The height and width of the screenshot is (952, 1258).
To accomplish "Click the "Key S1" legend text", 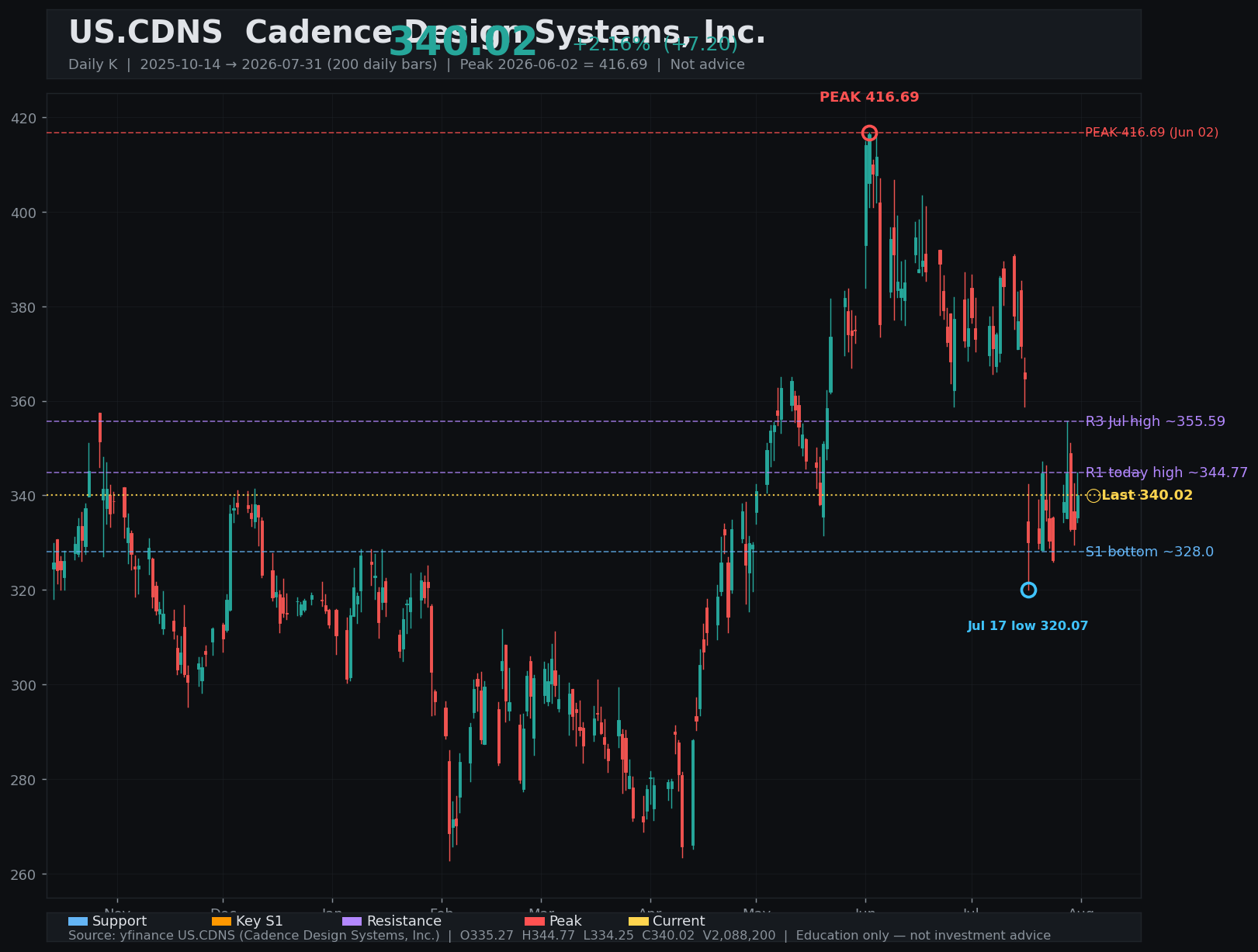I will click(259, 921).
